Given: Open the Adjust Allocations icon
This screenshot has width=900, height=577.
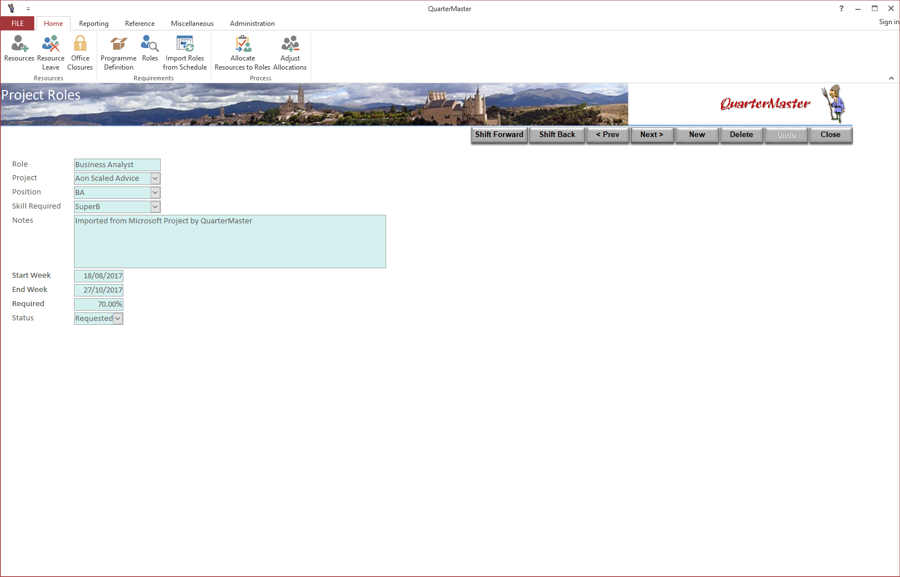Looking at the screenshot, I should [x=290, y=53].
